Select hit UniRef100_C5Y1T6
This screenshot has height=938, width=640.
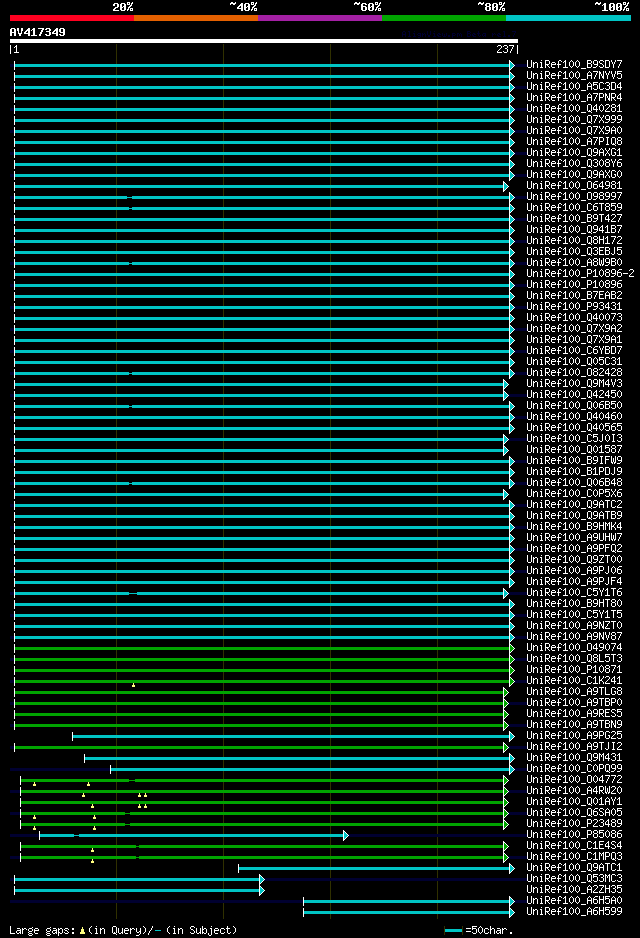click(574, 593)
